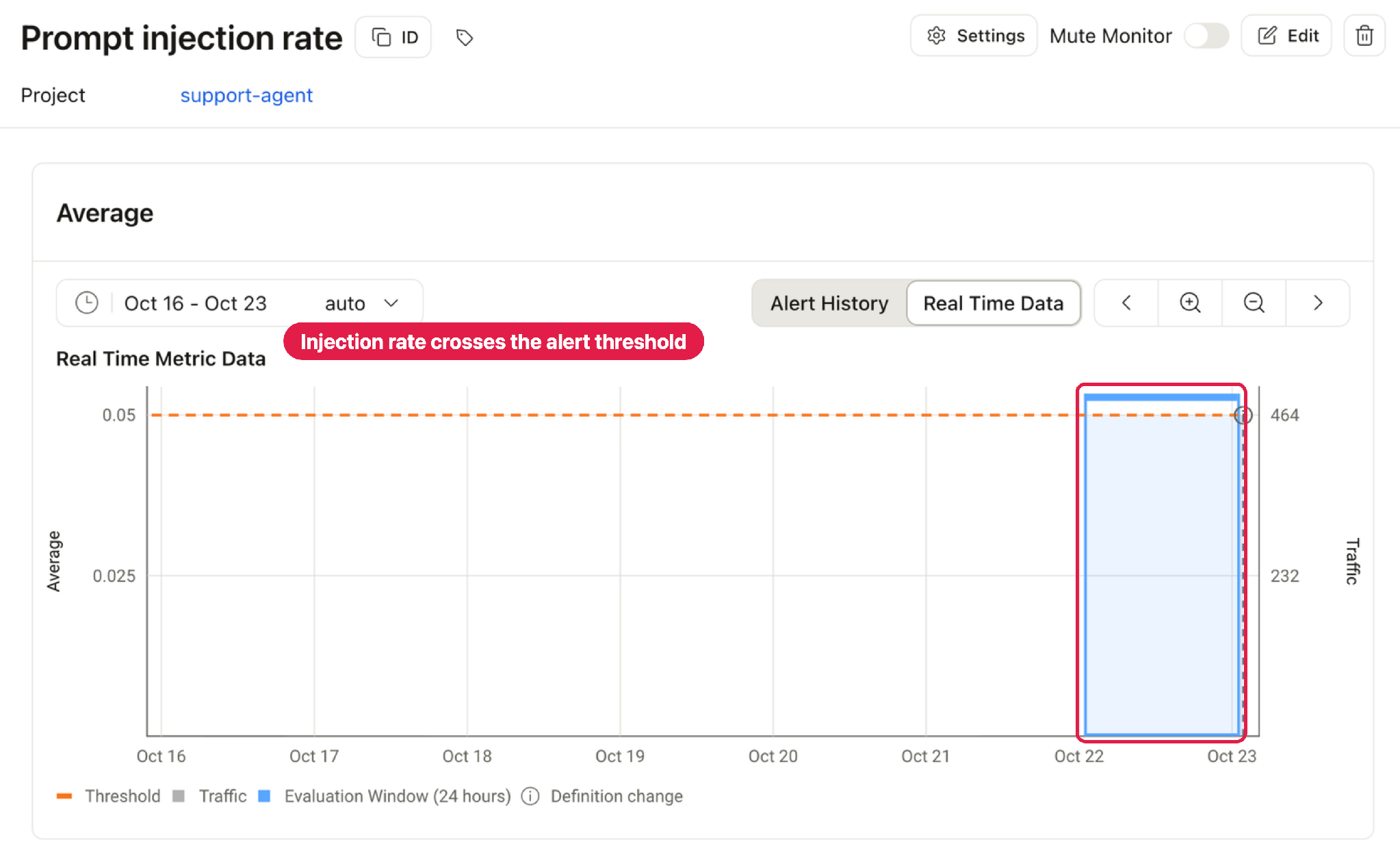Image resolution: width=1400 pixels, height=842 pixels.
Task: Zoom out of the chart
Action: [1254, 303]
